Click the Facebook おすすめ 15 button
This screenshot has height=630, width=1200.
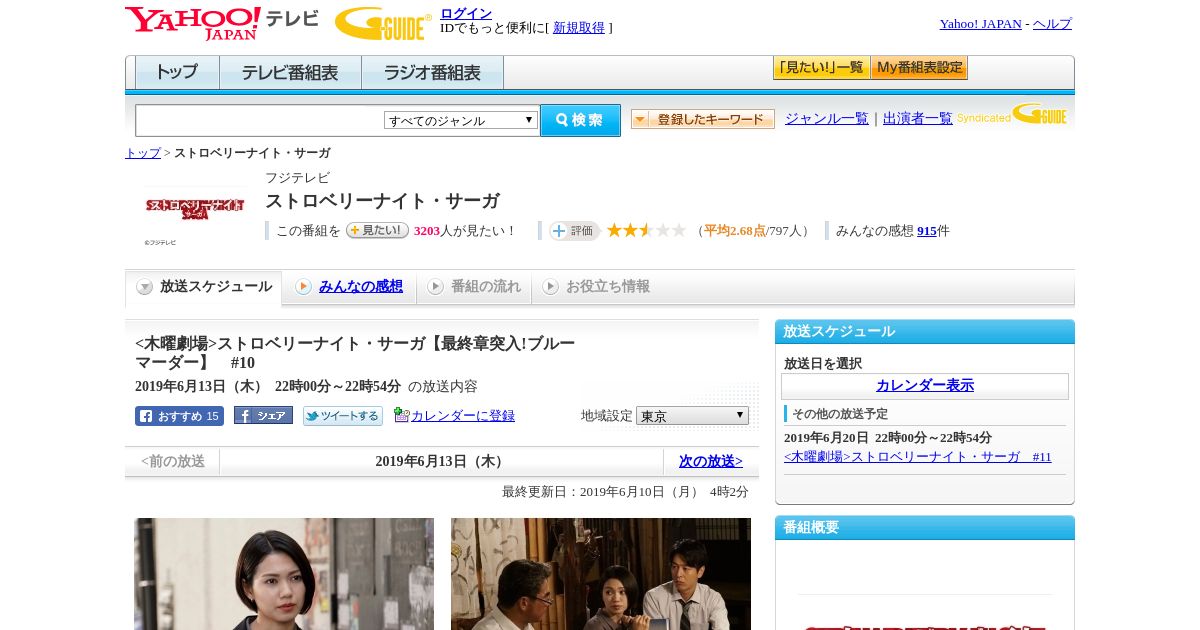click(179, 416)
